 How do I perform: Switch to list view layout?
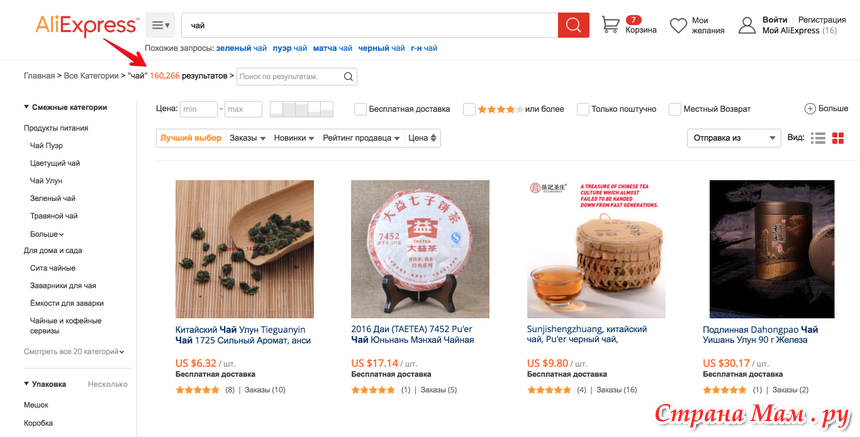tap(818, 138)
